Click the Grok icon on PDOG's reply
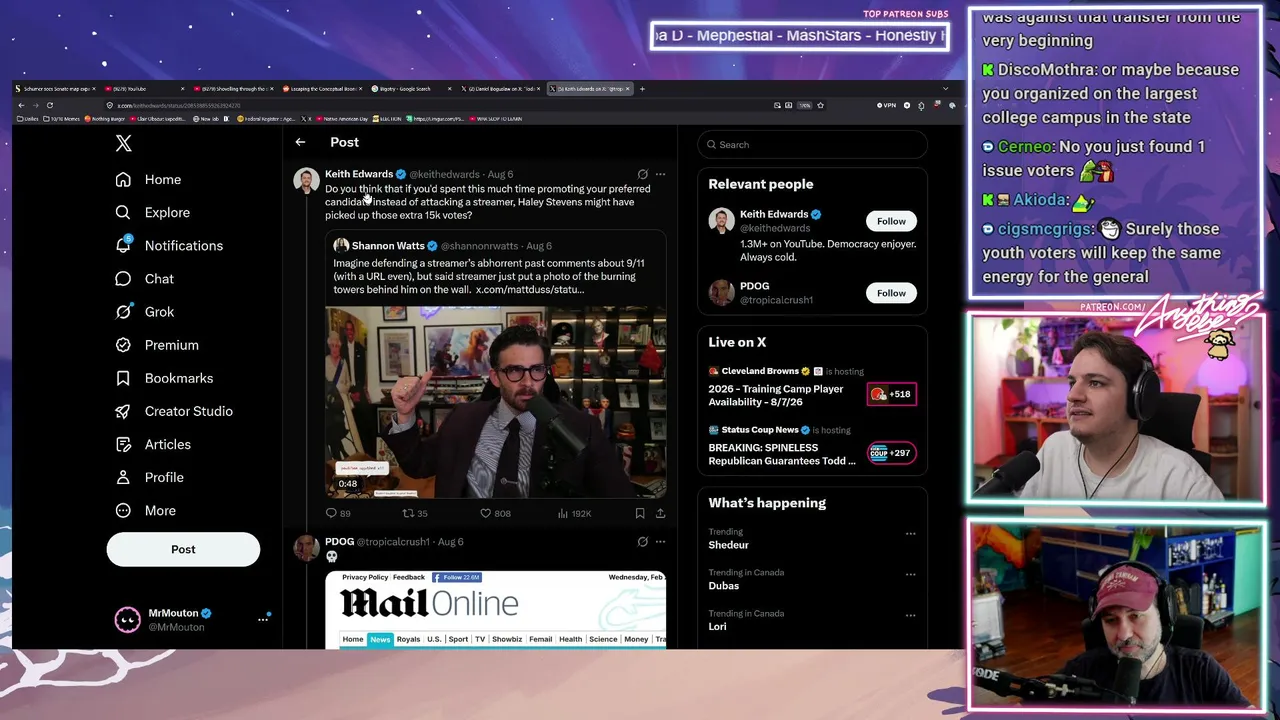The width and height of the screenshot is (1280, 720). [643, 542]
